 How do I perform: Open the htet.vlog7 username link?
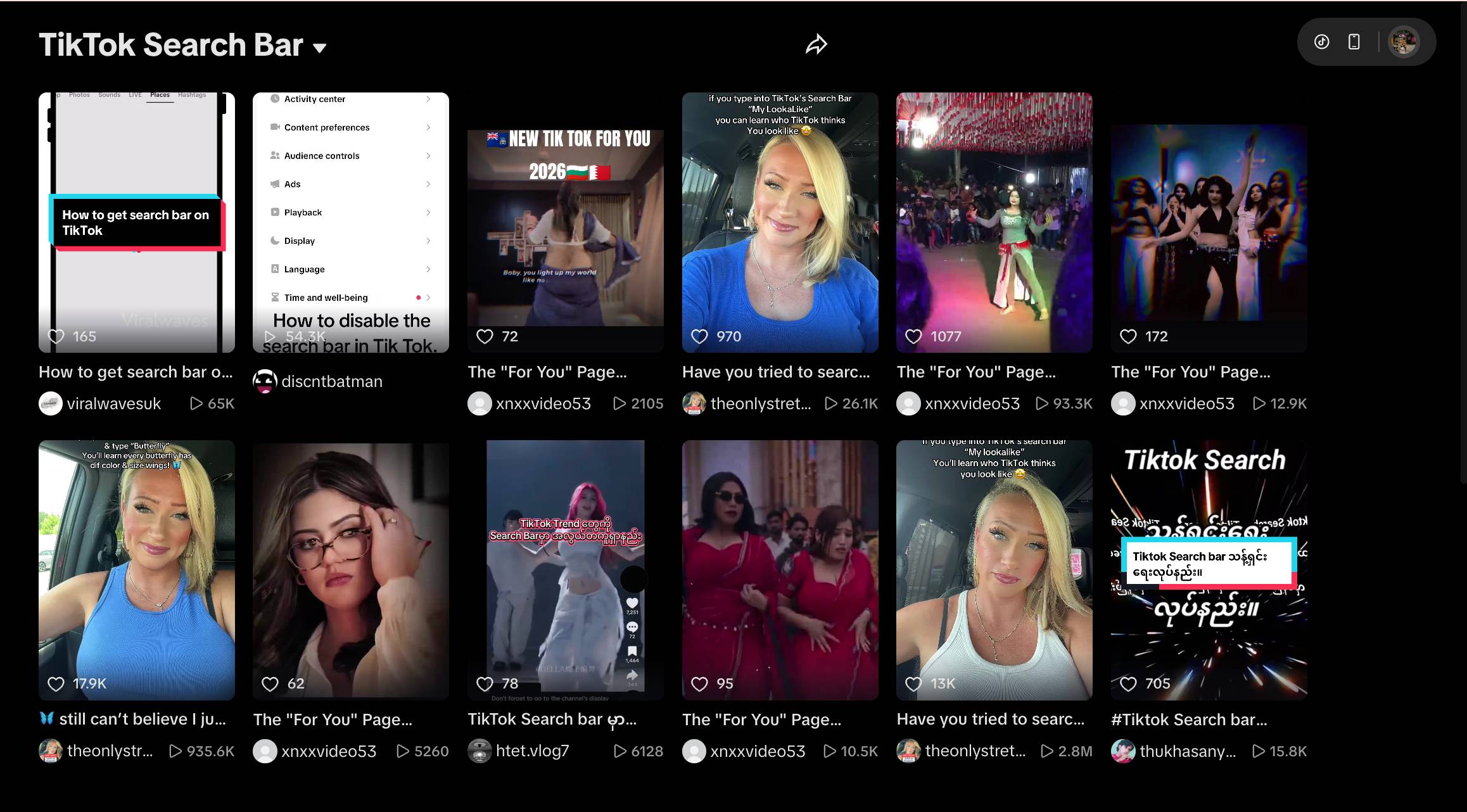click(533, 751)
